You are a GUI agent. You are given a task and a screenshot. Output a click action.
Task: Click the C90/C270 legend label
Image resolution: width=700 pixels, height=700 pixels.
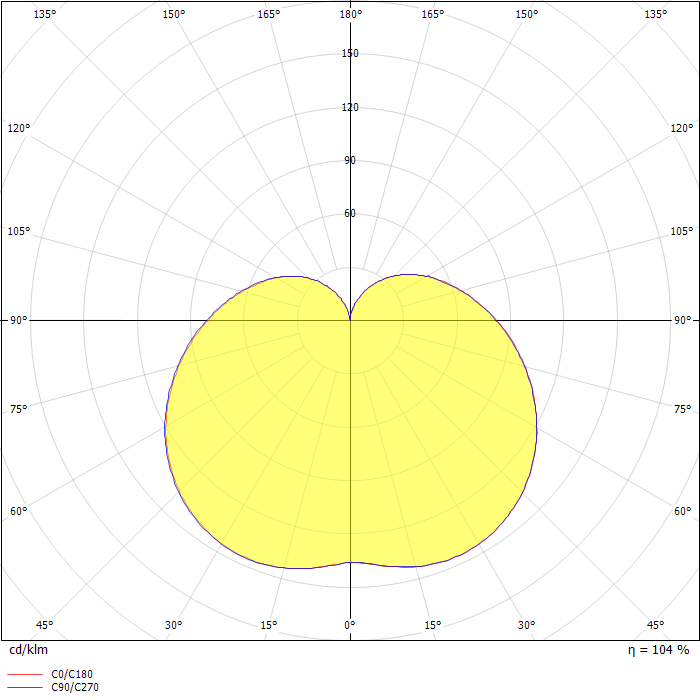75,688
